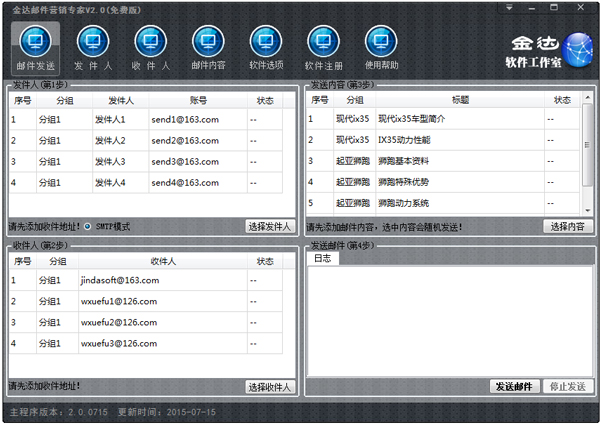Image resolution: width=600 pixels, height=424 pixels.
Task: Select recipient wxuefu2@126.com
Action: pos(146,322)
